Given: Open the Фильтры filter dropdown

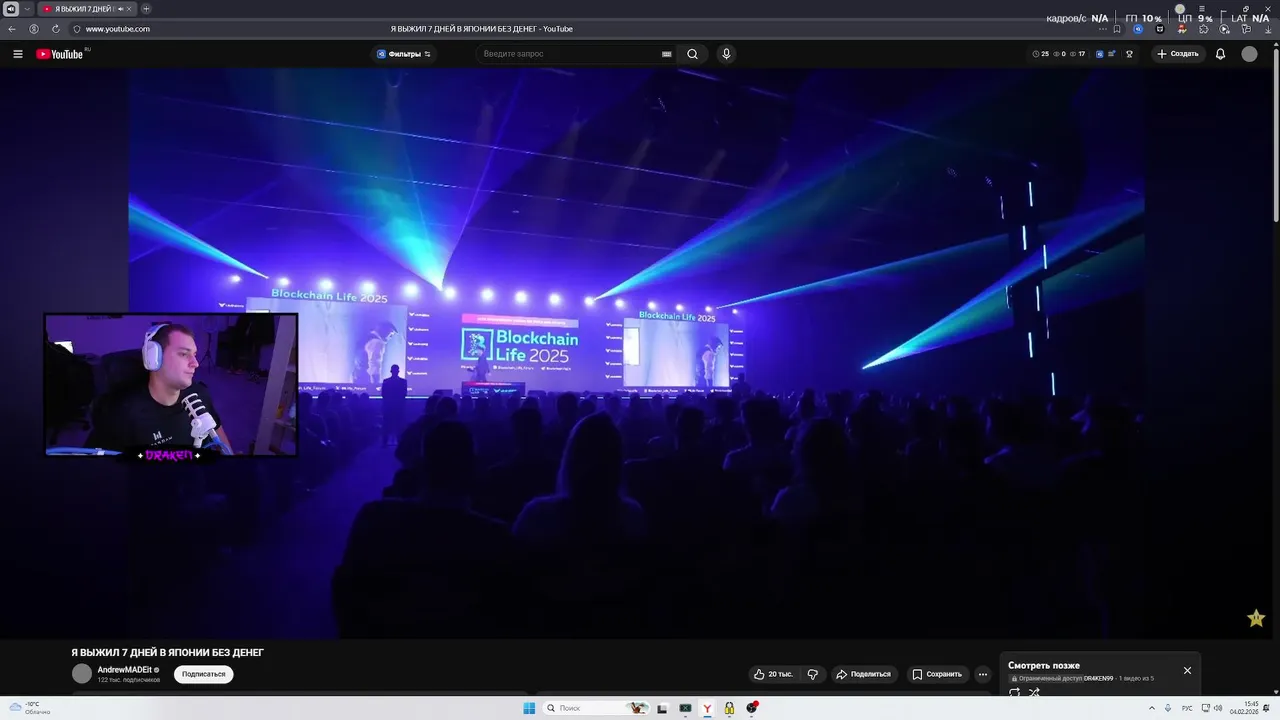Looking at the screenshot, I should pos(404,54).
